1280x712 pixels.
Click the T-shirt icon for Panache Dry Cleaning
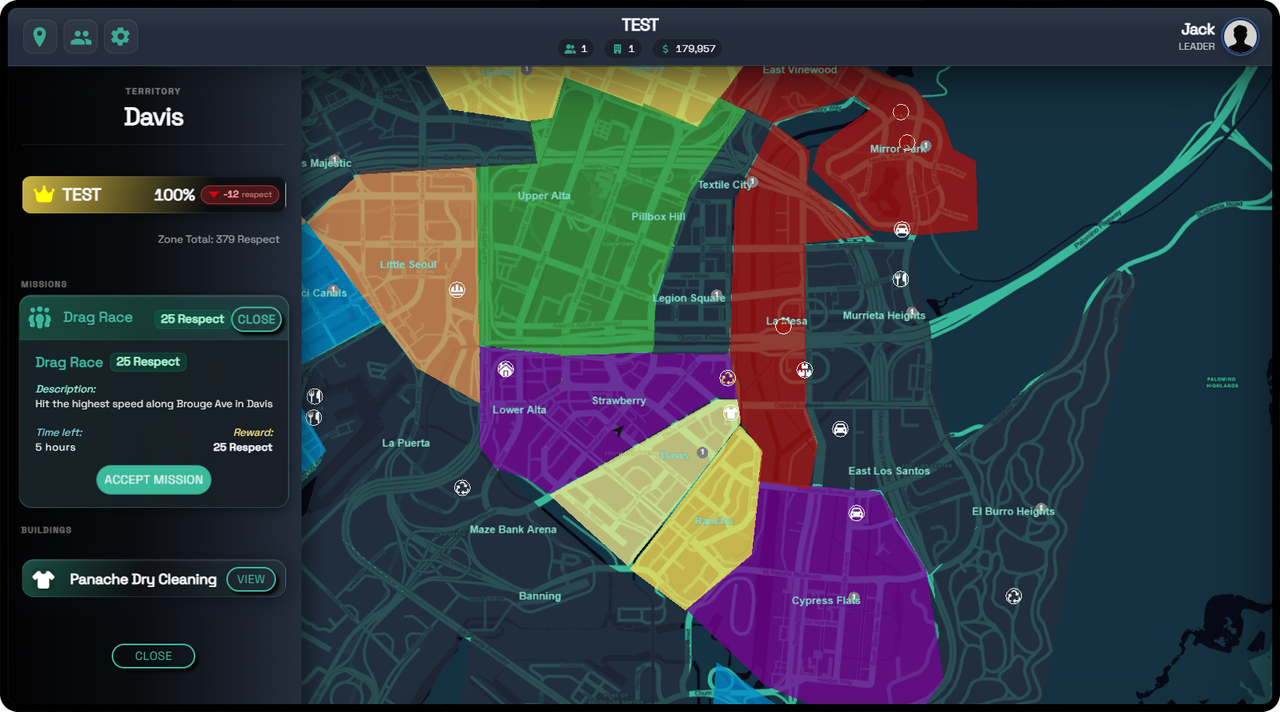[x=43, y=579]
